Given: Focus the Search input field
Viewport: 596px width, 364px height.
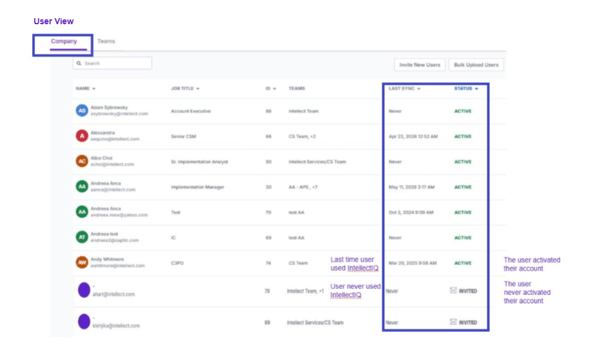Looking at the screenshot, I should pos(113,63).
